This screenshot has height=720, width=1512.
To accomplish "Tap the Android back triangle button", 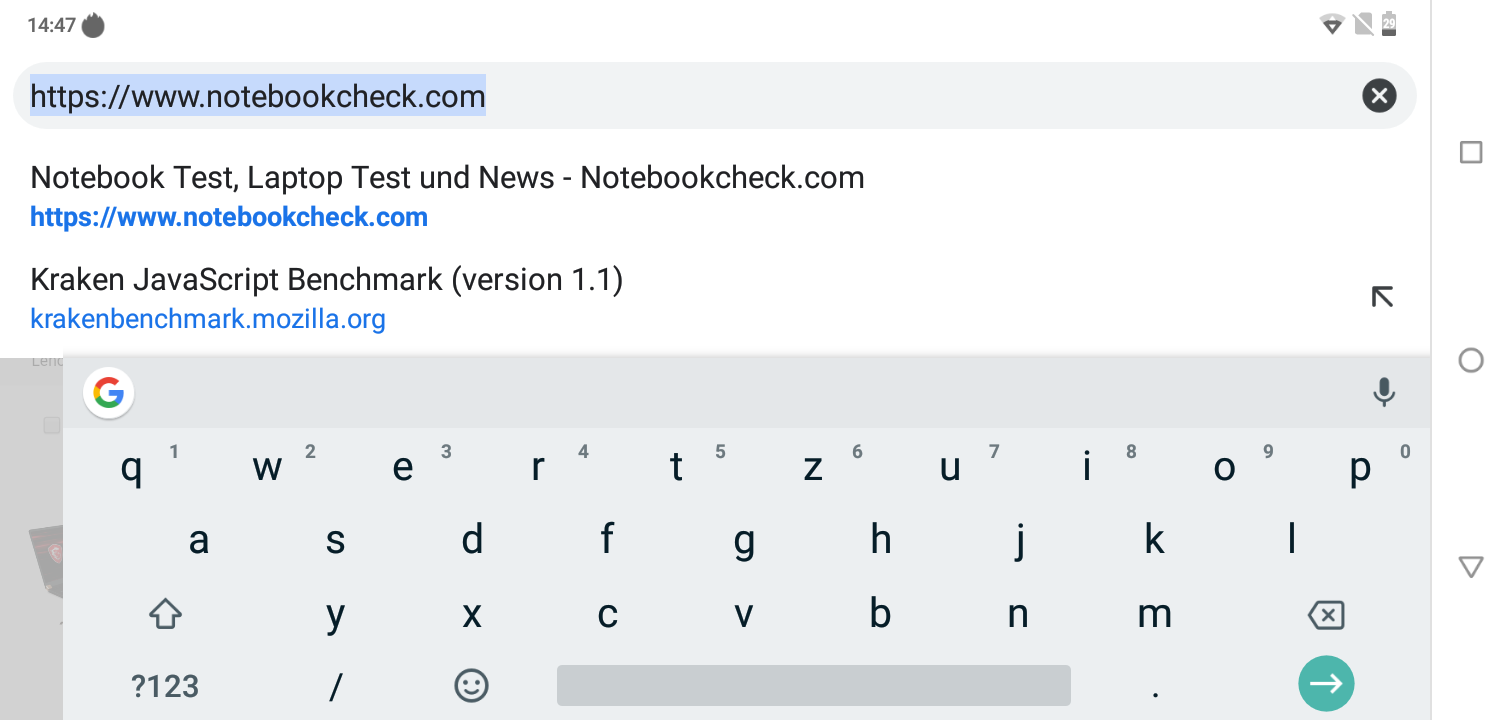I will (1471, 567).
